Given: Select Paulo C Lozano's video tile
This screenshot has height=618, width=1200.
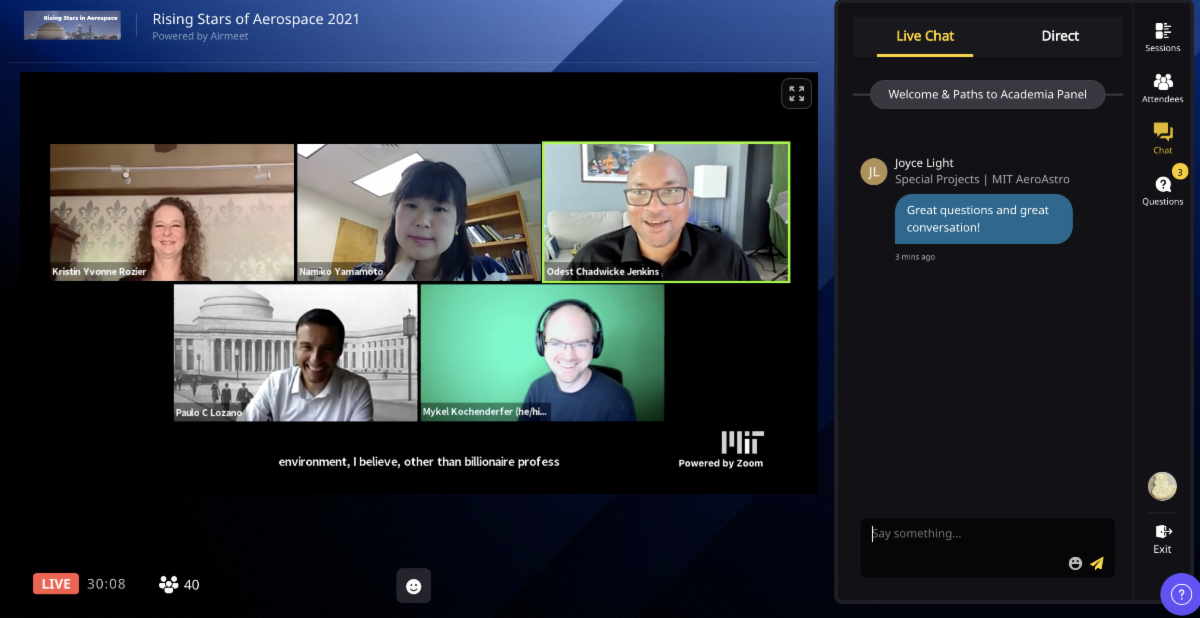Looking at the screenshot, I should [296, 353].
